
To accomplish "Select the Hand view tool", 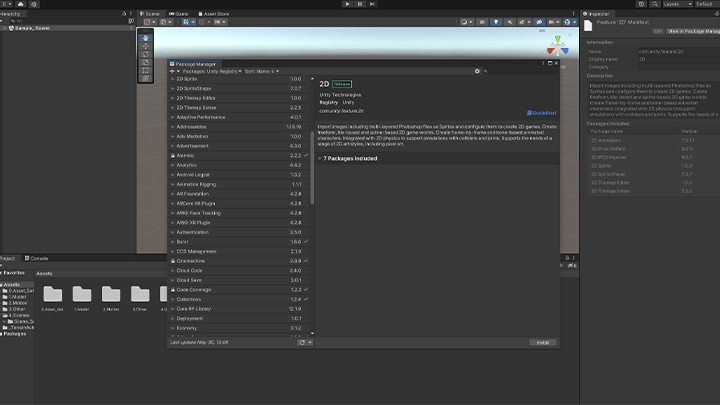I will [x=146, y=38].
